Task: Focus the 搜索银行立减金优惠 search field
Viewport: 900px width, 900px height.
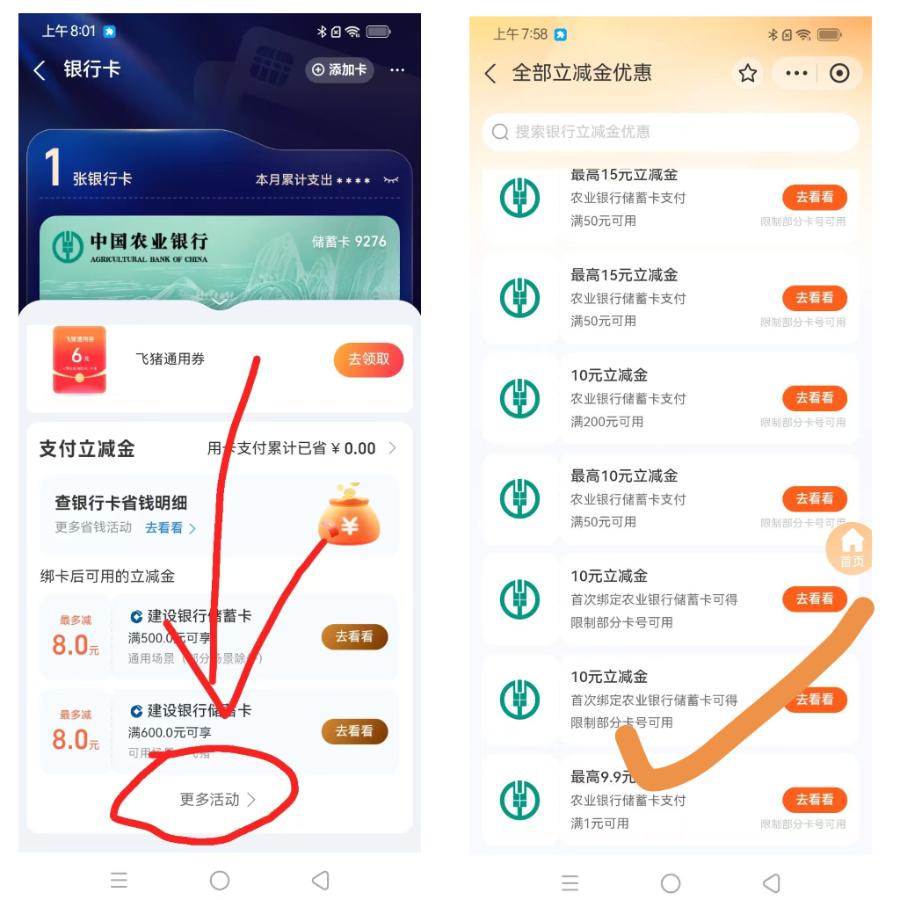Action: point(670,132)
